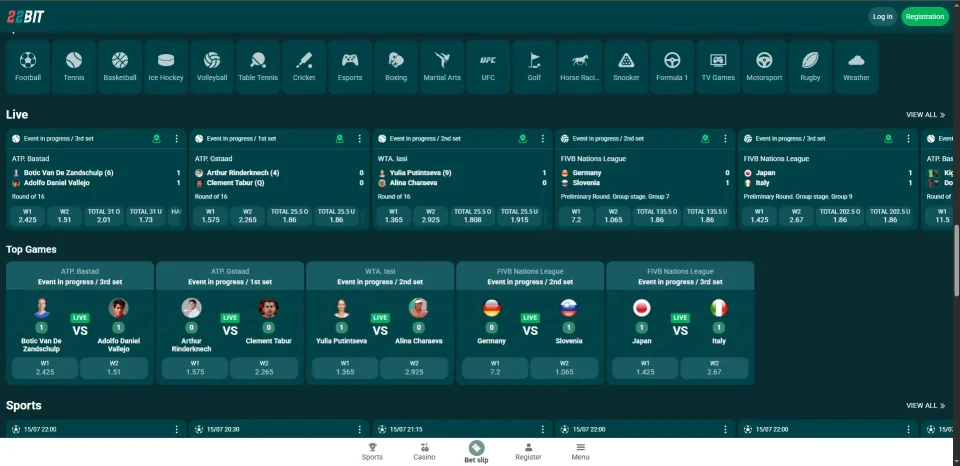The width and height of the screenshot is (960, 466).
Task: Open the Football sport category
Action: click(28, 67)
